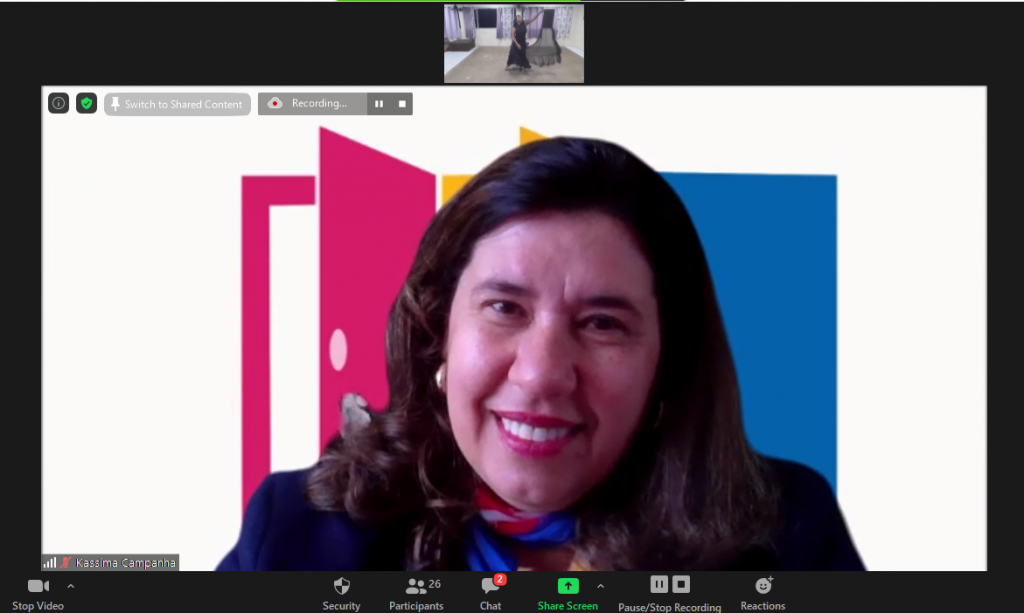Click the Recording... status label

click(319, 104)
